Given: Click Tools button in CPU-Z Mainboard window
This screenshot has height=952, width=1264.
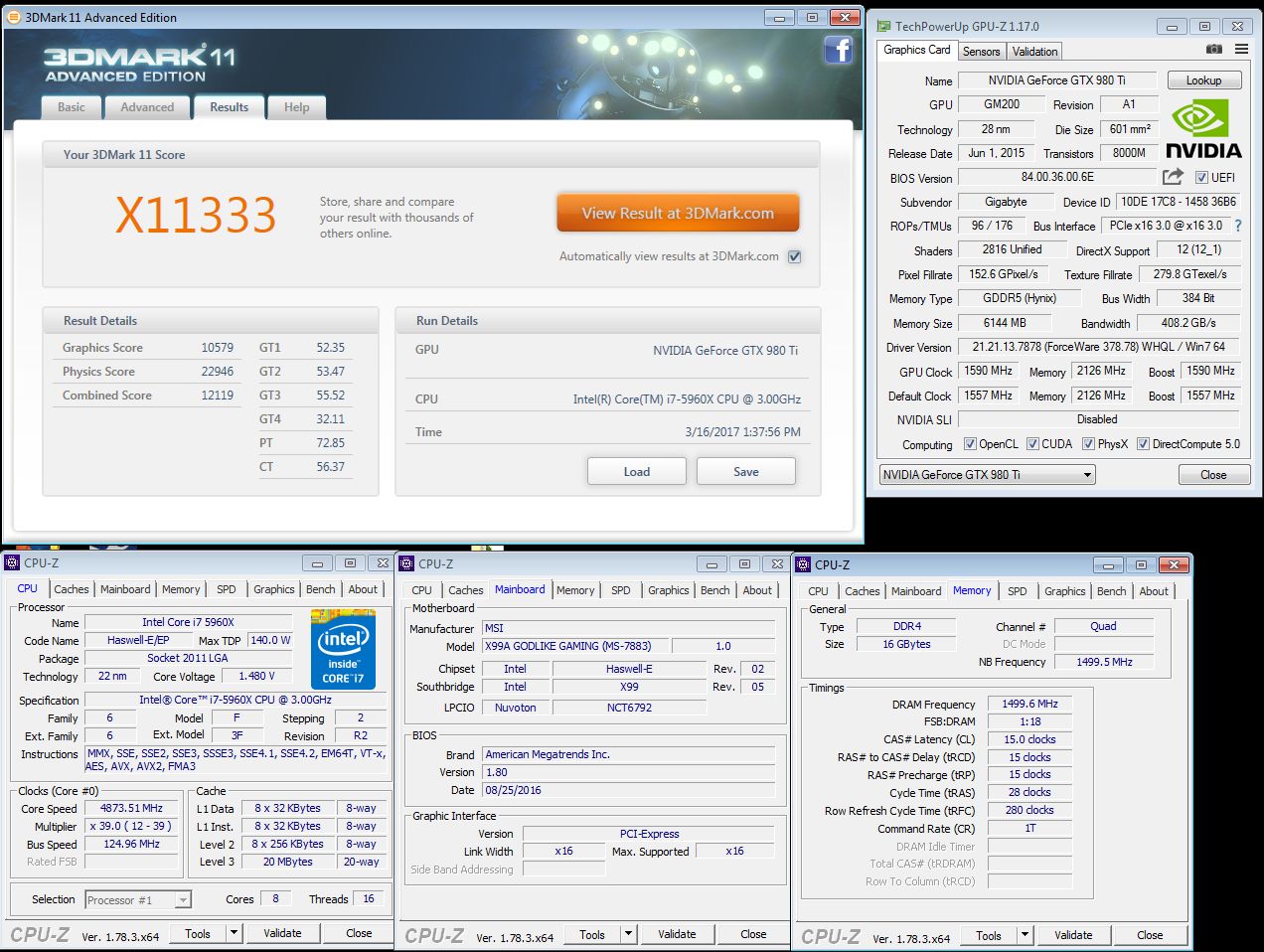Looking at the screenshot, I should 592,934.
